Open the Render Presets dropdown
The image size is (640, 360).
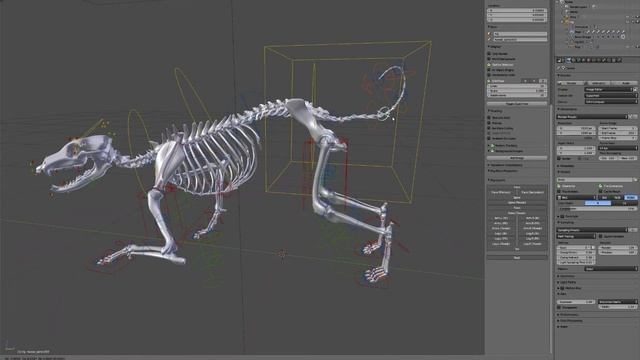[591, 117]
